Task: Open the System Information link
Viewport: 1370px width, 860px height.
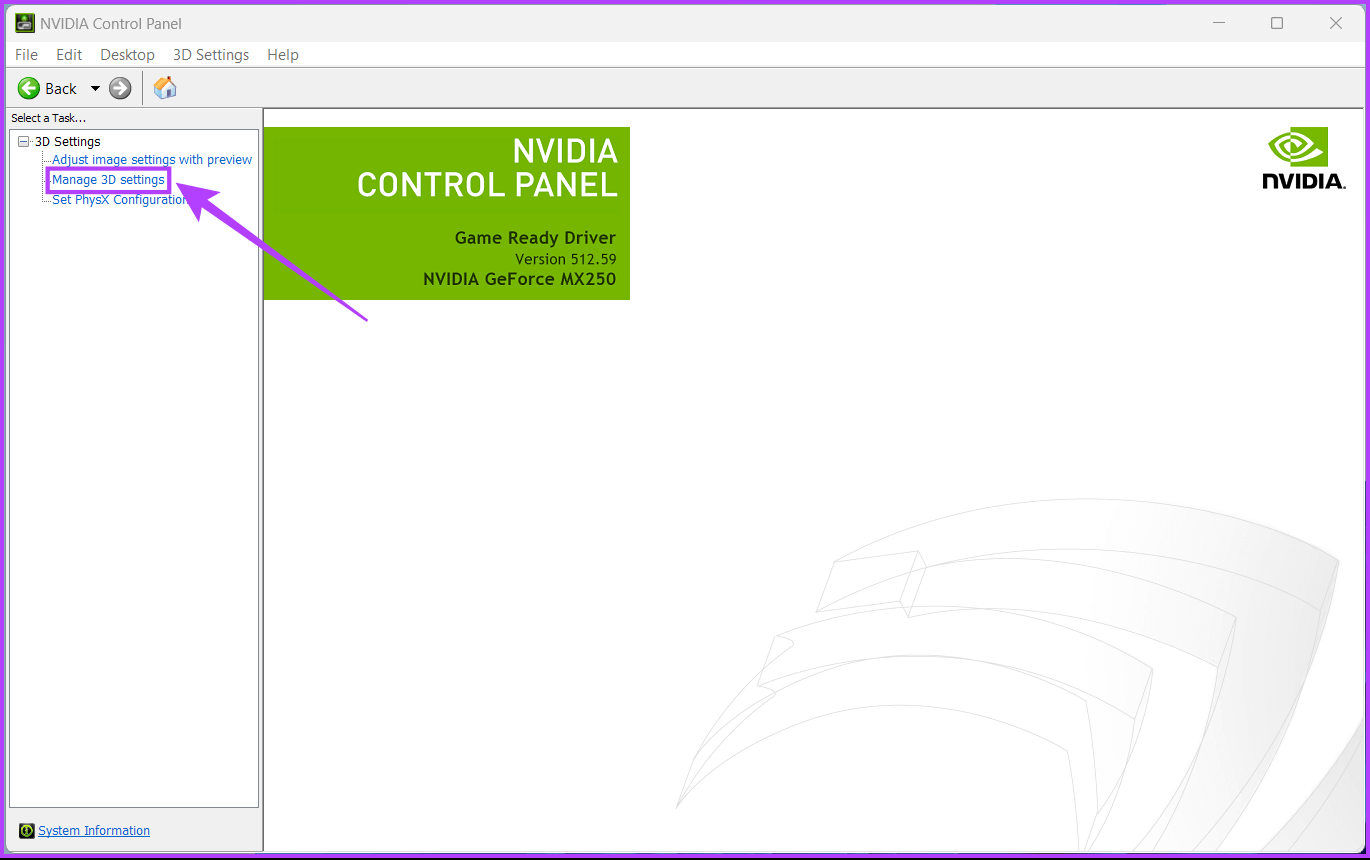Action: pyautogui.click(x=94, y=831)
